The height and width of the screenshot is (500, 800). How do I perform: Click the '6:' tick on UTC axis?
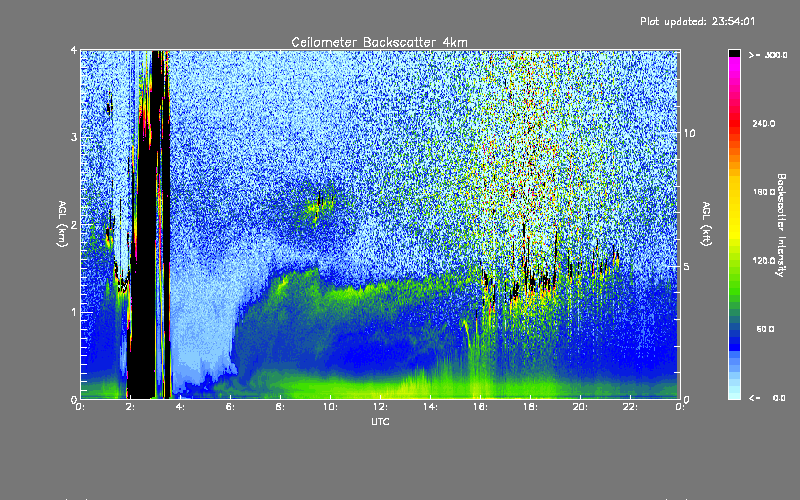230,407
